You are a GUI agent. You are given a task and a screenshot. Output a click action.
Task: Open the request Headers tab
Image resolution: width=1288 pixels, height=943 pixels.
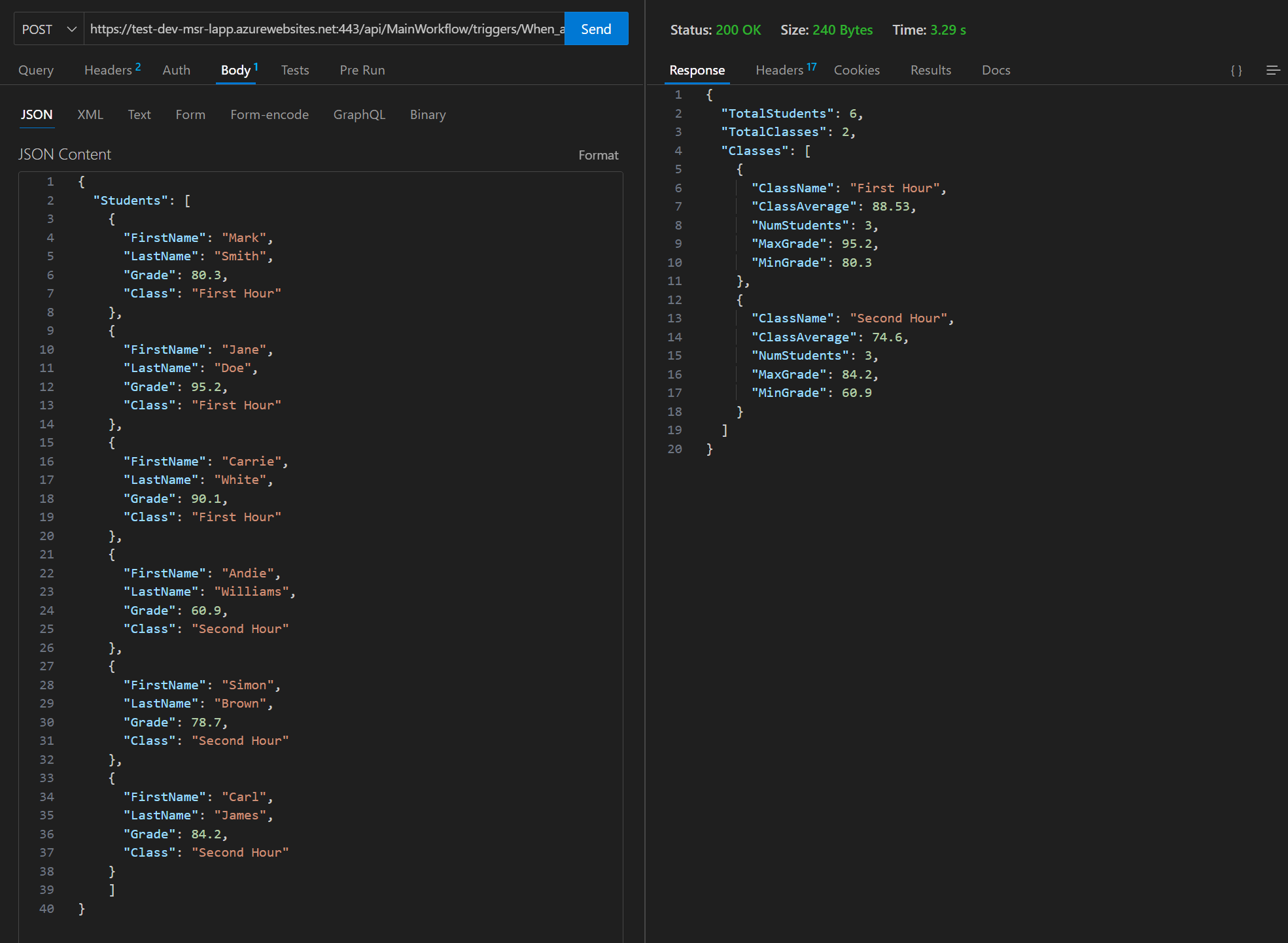click(108, 70)
